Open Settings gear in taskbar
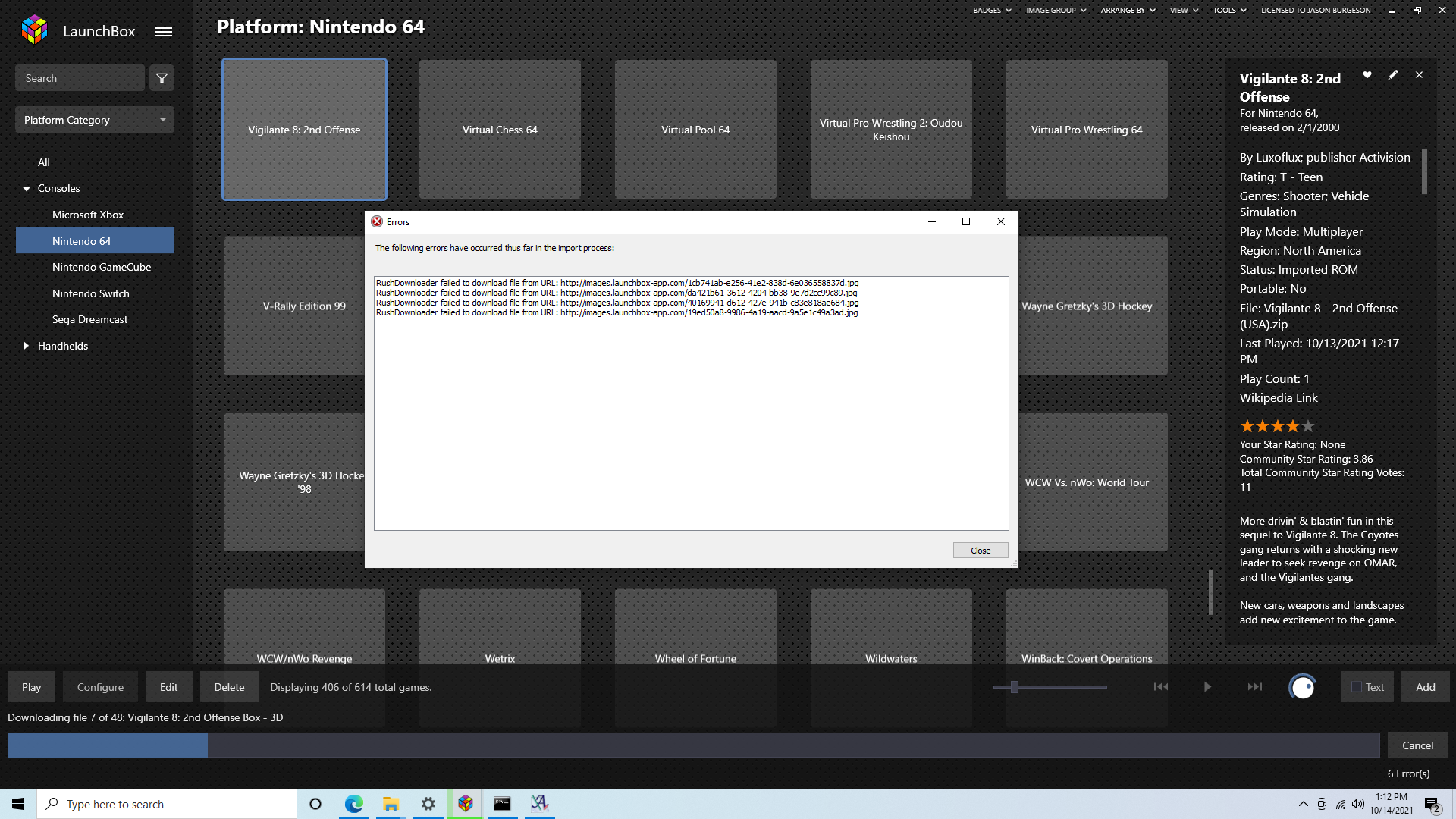The image size is (1456, 819). pos(428,804)
